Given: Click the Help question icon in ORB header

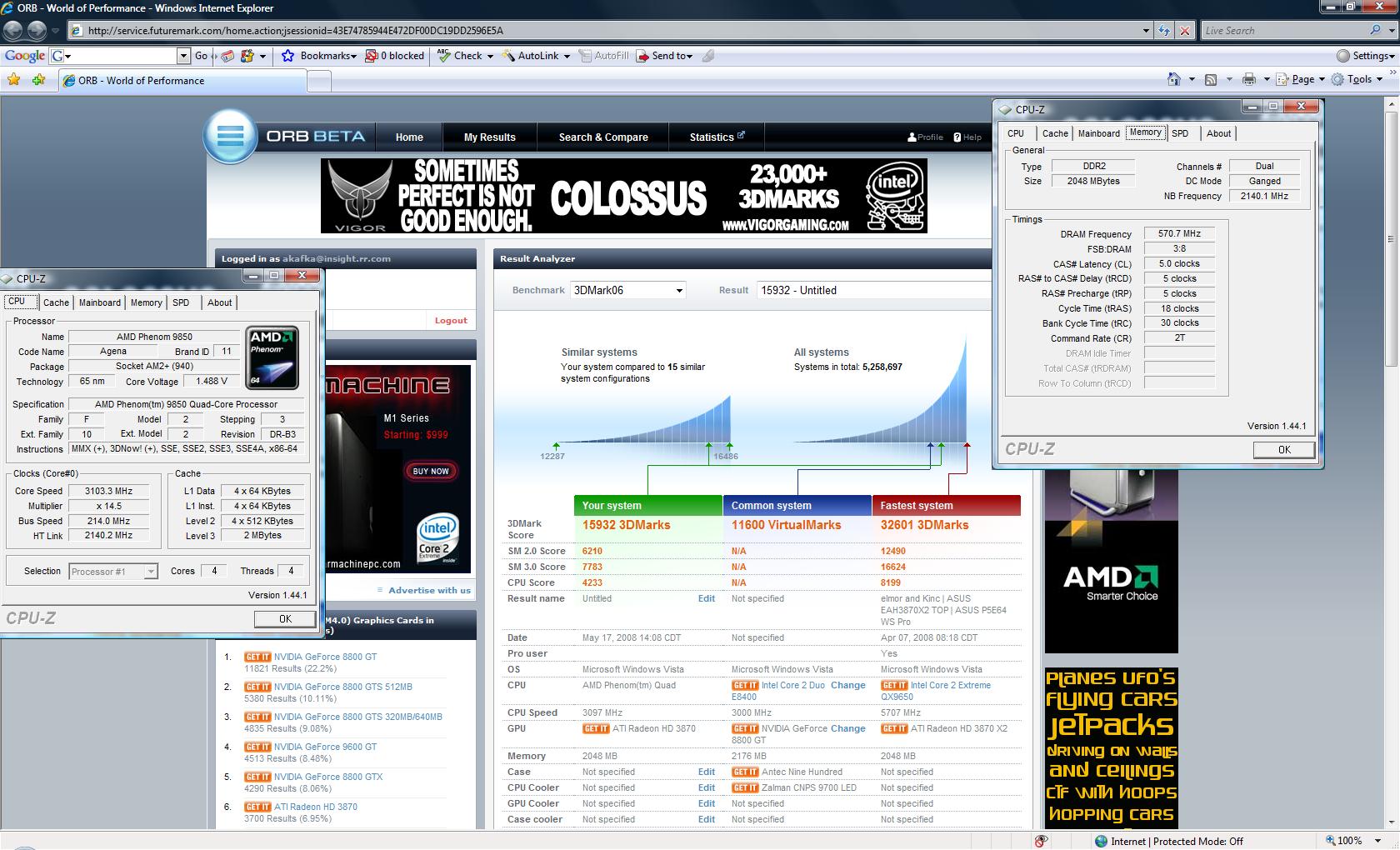Looking at the screenshot, I should pos(957,137).
